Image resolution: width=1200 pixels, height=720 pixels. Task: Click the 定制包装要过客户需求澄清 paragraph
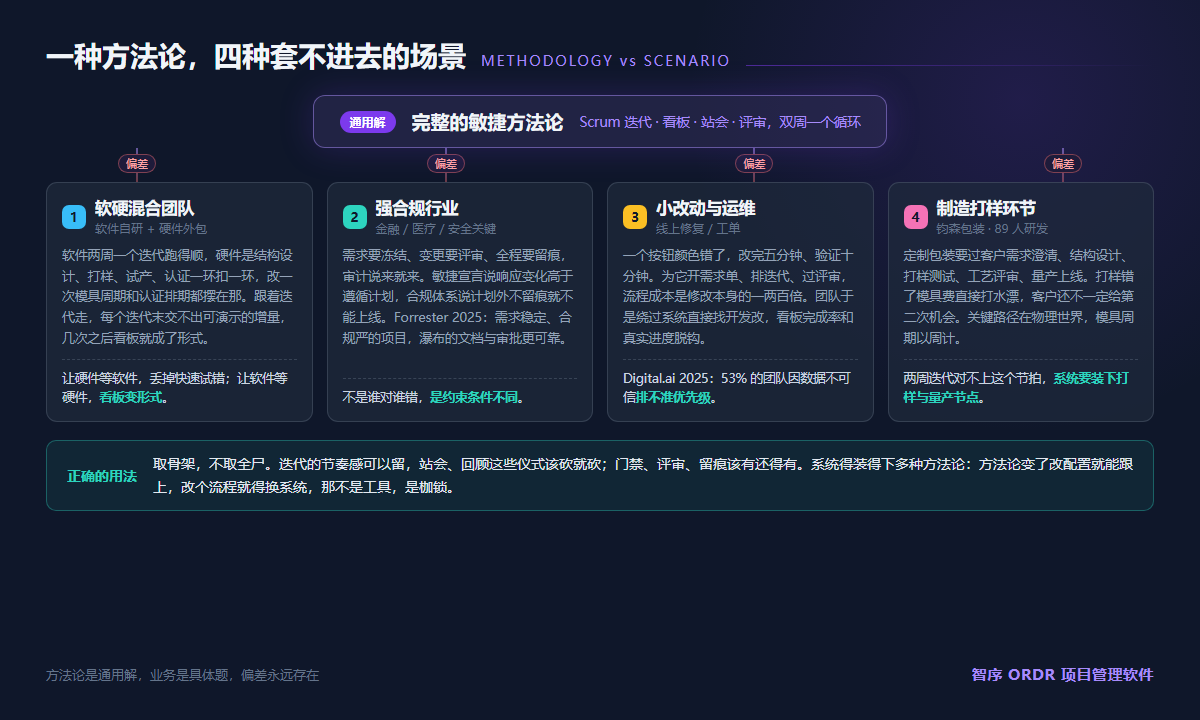click(1019, 296)
